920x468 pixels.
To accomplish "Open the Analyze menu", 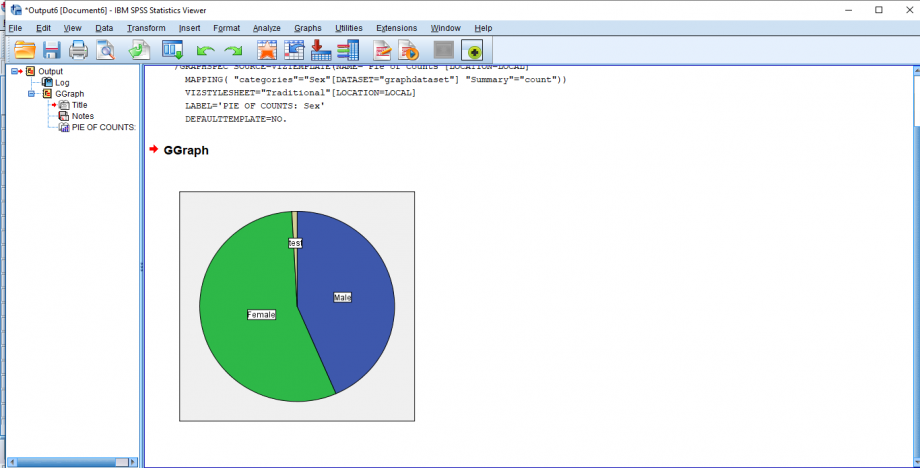I will [266, 28].
